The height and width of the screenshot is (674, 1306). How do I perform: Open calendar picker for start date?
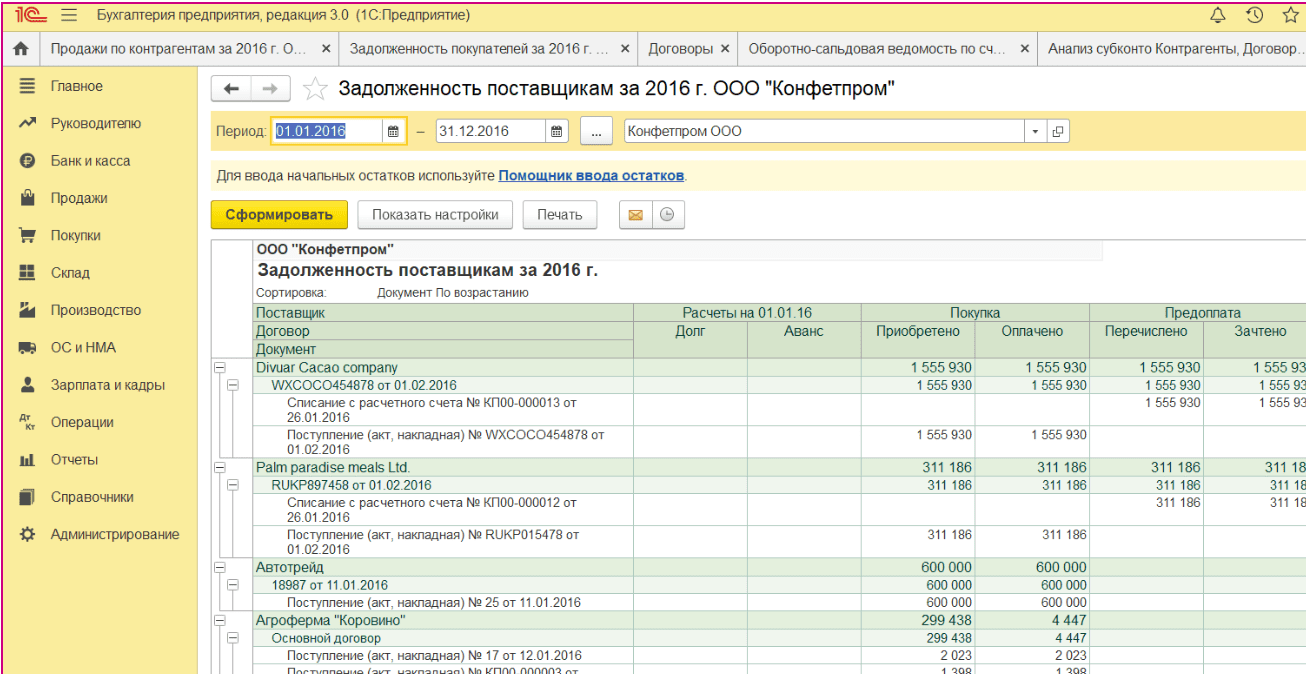pos(393,132)
